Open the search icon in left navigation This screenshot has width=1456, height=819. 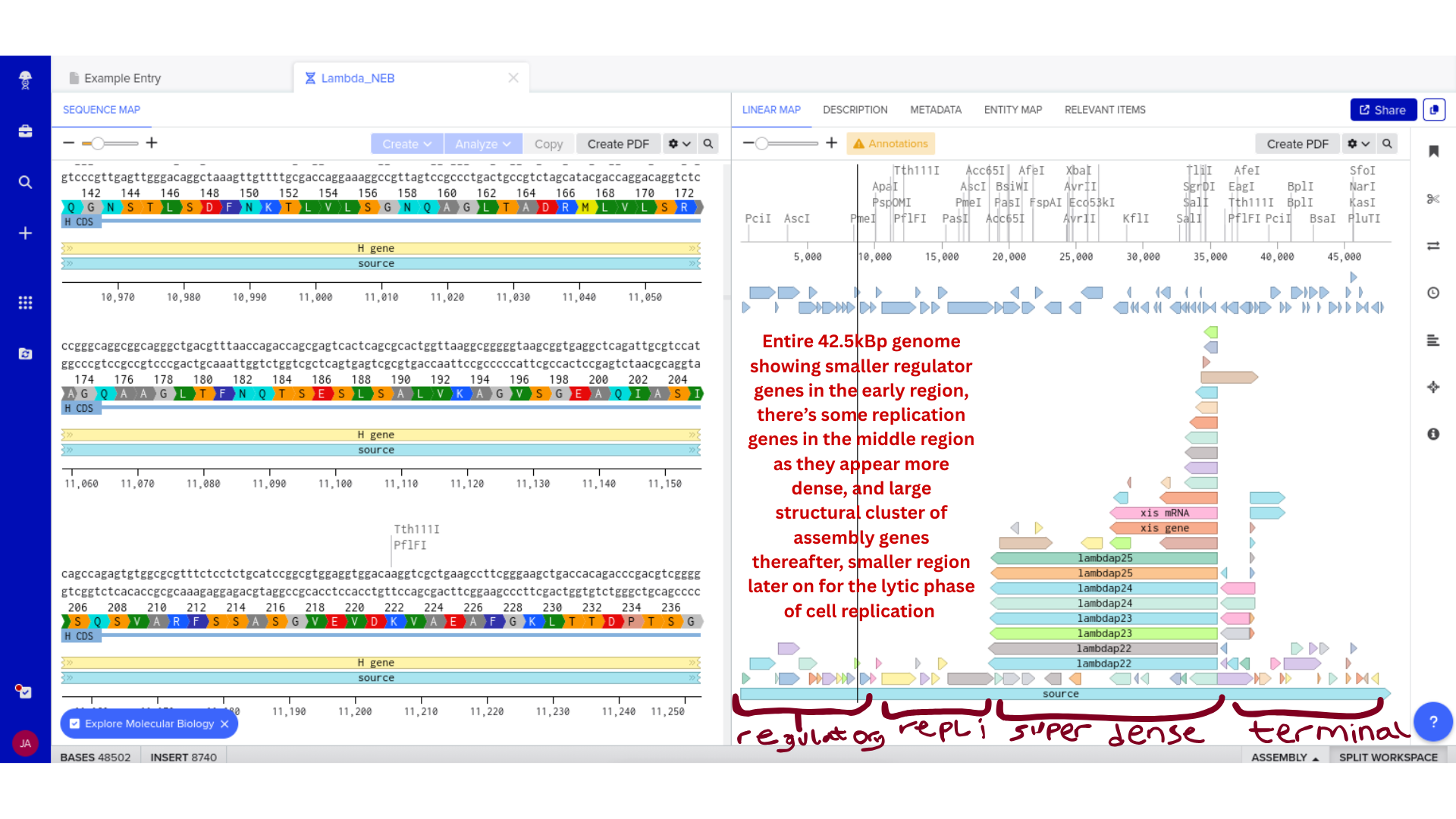tap(25, 182)
